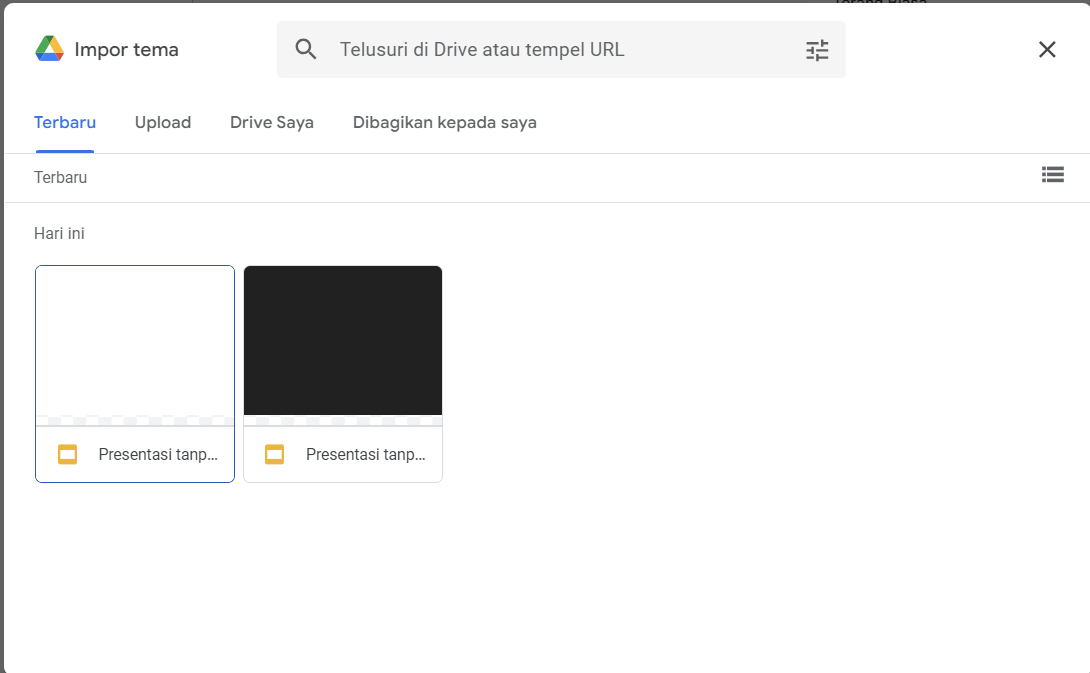The width and height of the screenshot is (1090, 673).
Task: Click the filename label of the second presentation
Action: (x=366, y=454)
